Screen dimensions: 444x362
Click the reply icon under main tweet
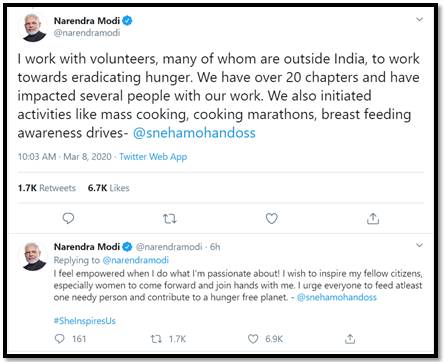pyautogui.click(x=68, y=219)
